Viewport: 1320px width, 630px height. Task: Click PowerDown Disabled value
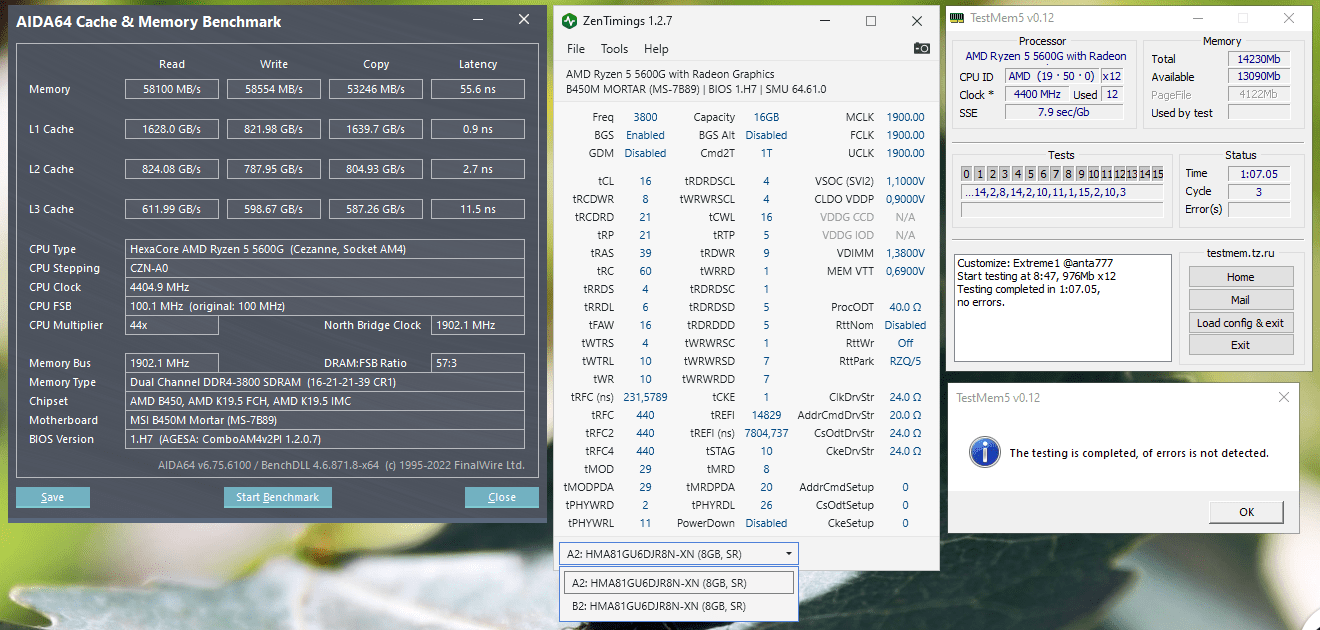pos(766,523)
